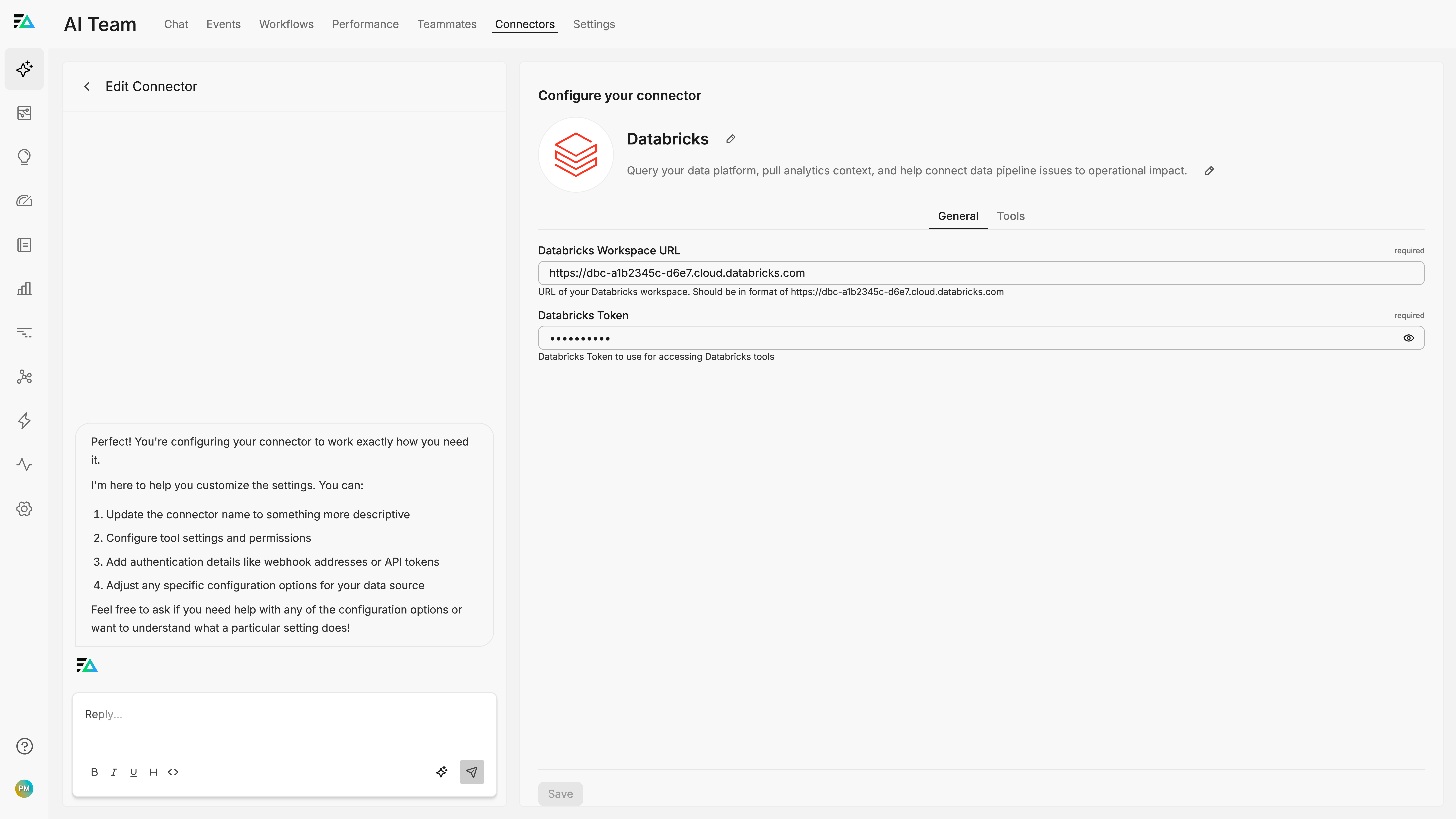
Task: Edit the Databricks connector name
Action: pyautogui.click(x=731, y=139)
